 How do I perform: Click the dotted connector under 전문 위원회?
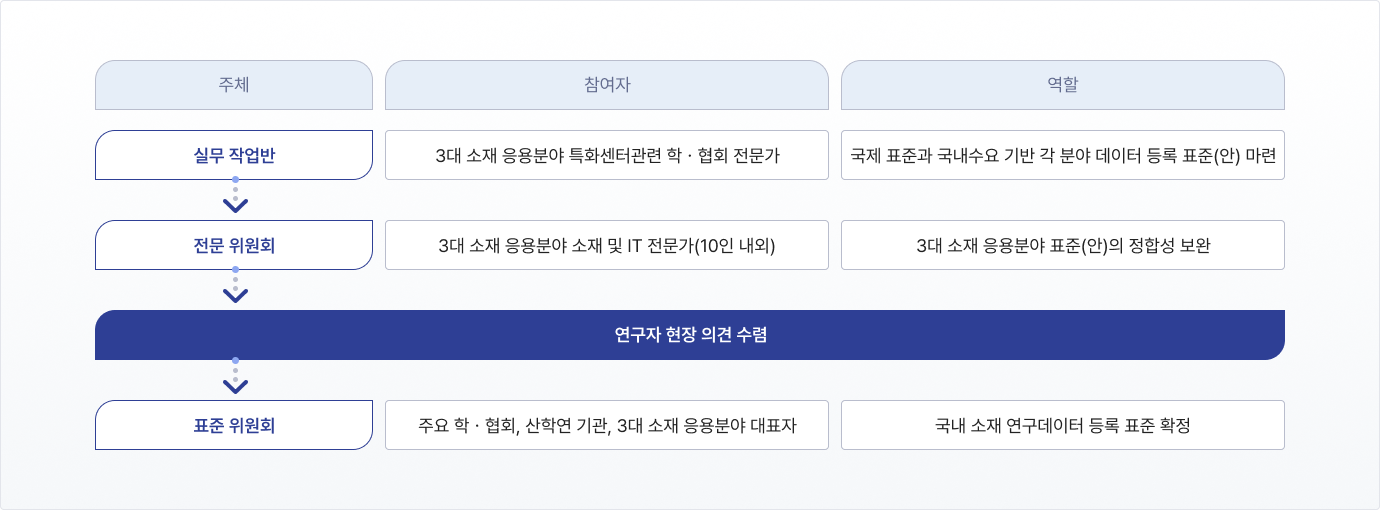coord(235,279)
